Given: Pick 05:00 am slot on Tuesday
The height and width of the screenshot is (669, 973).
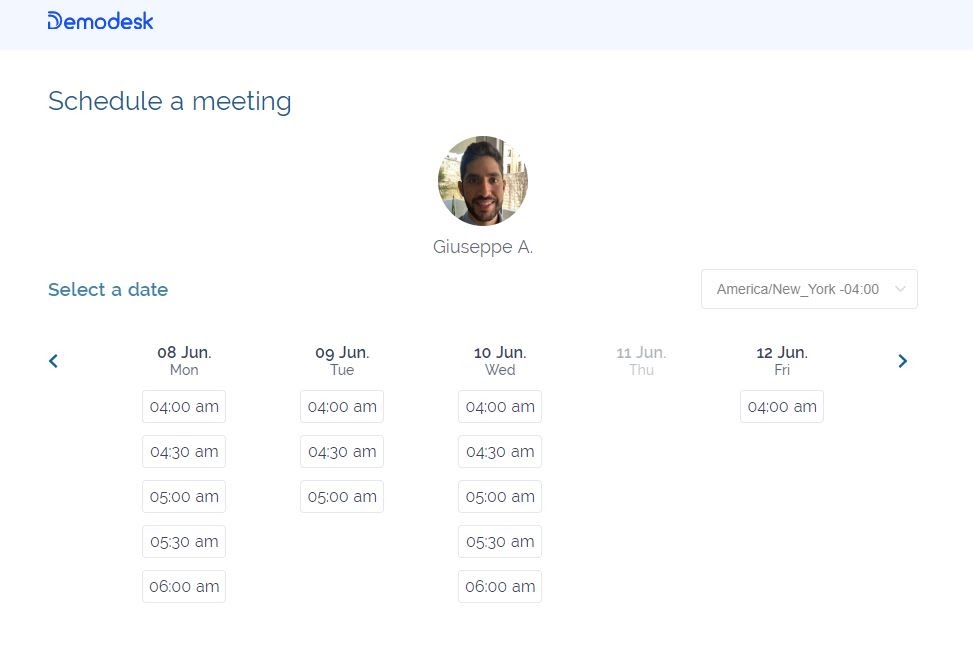Looking at the screenshot, I should [x=342, y=496].
